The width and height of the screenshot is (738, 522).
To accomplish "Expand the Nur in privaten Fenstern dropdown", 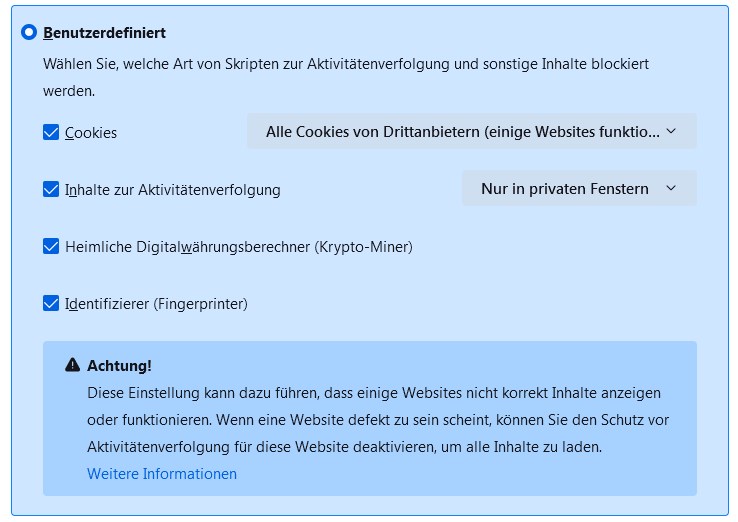I will pyautogui.click(x=565, y=188).
